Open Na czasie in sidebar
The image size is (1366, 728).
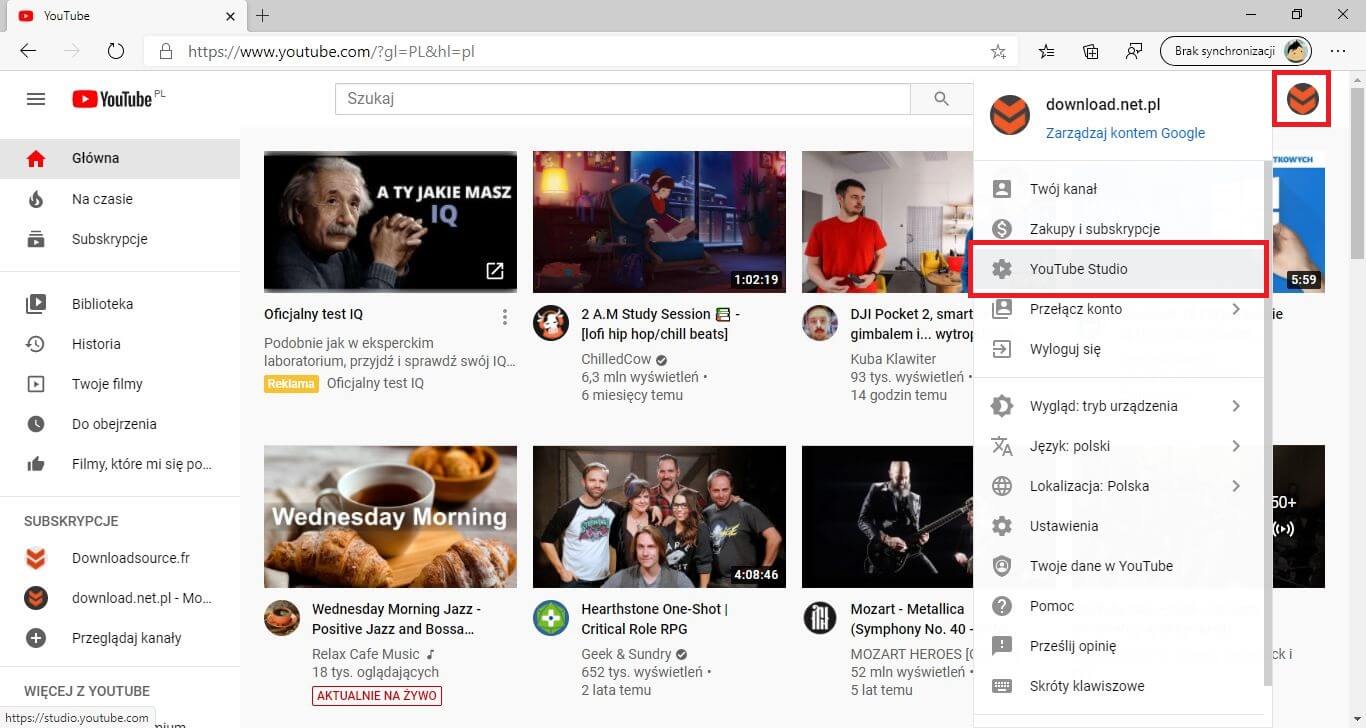tap(120, 199)
